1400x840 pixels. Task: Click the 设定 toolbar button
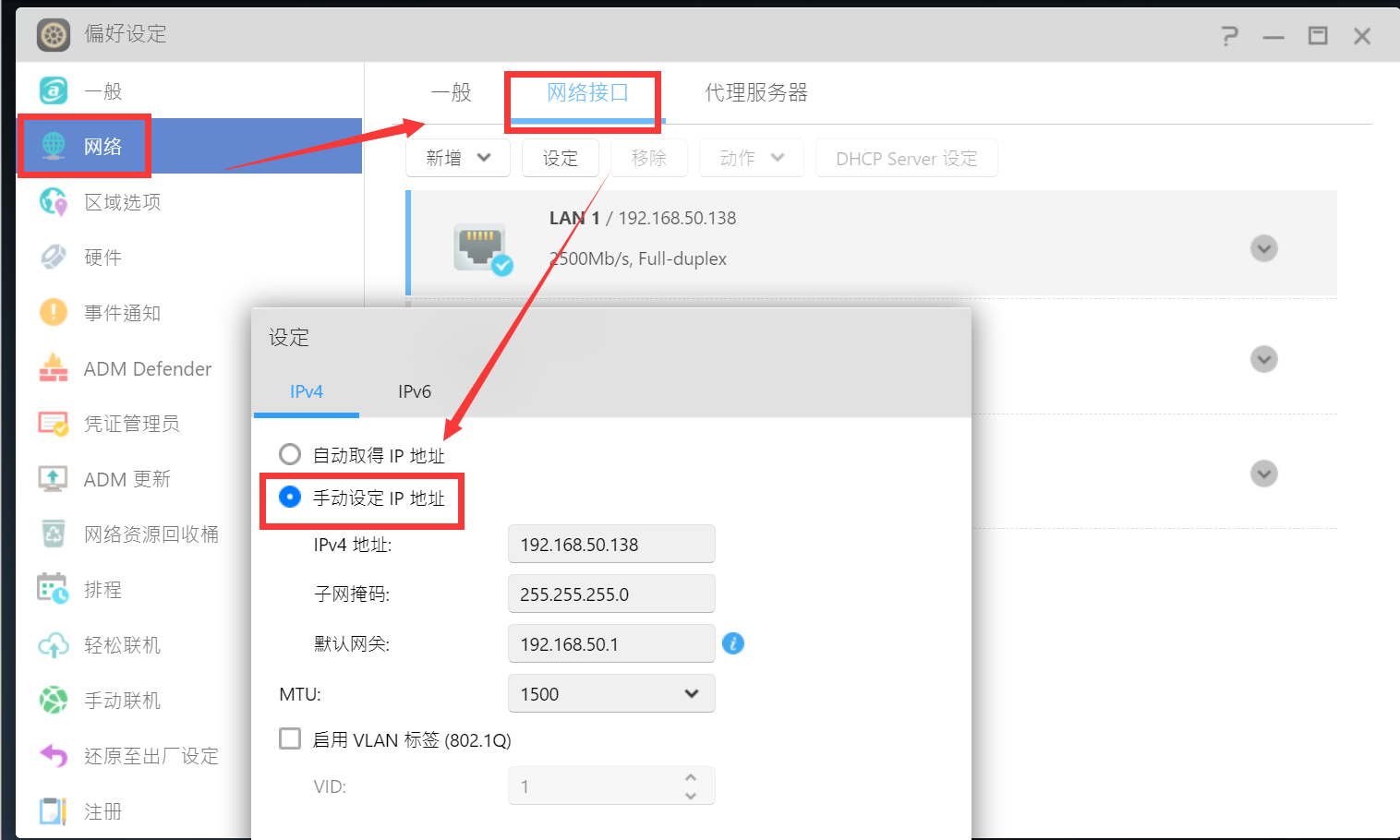coord(561,158)
